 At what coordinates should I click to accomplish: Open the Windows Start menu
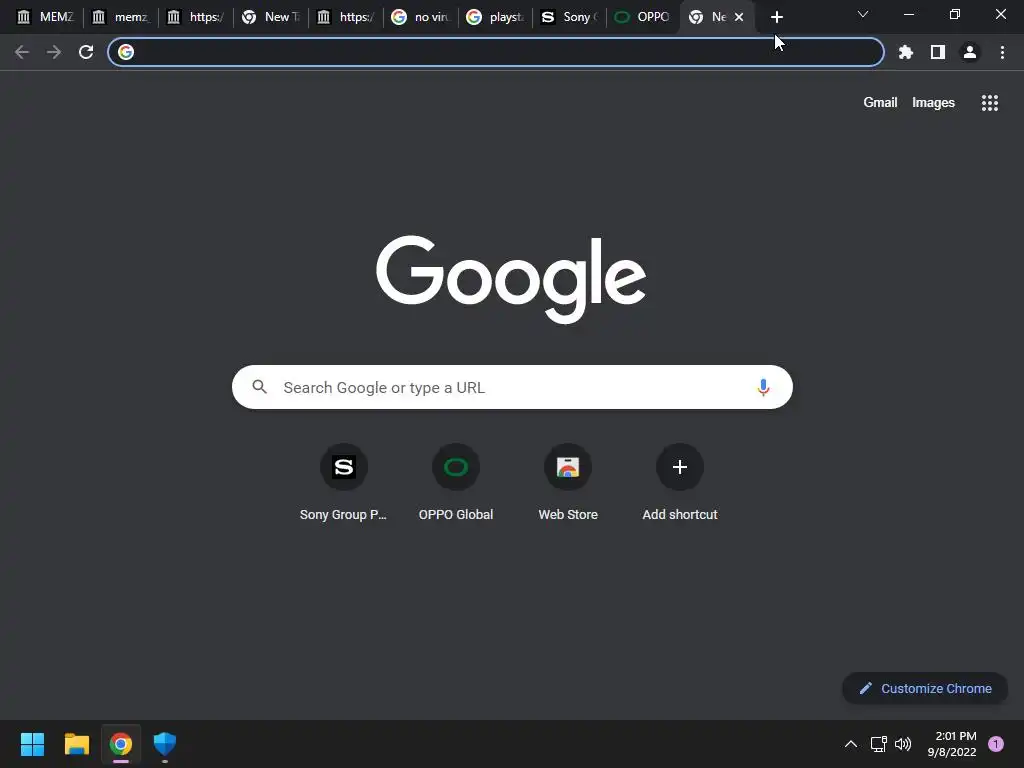[x=33, y=744]
